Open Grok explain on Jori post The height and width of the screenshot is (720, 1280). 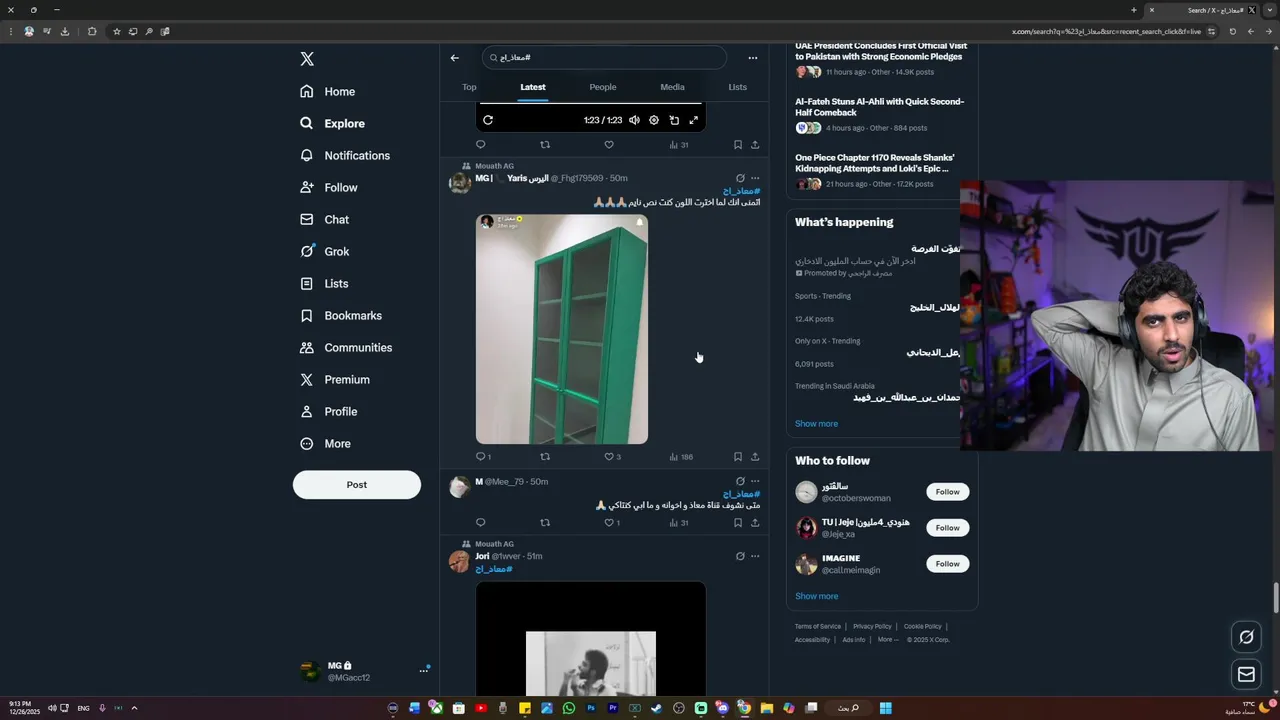pos(740,557)
